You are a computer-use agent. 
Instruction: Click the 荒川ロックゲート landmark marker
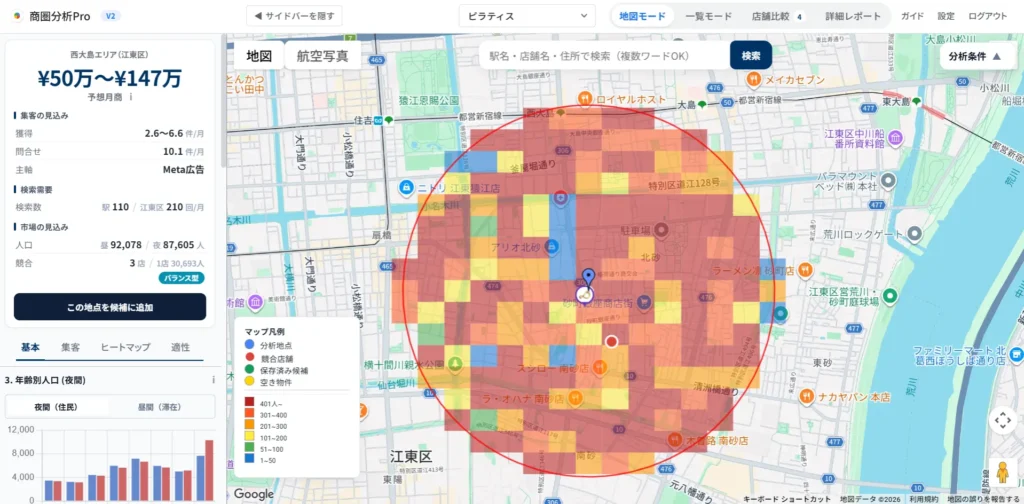tap(915, 233)
